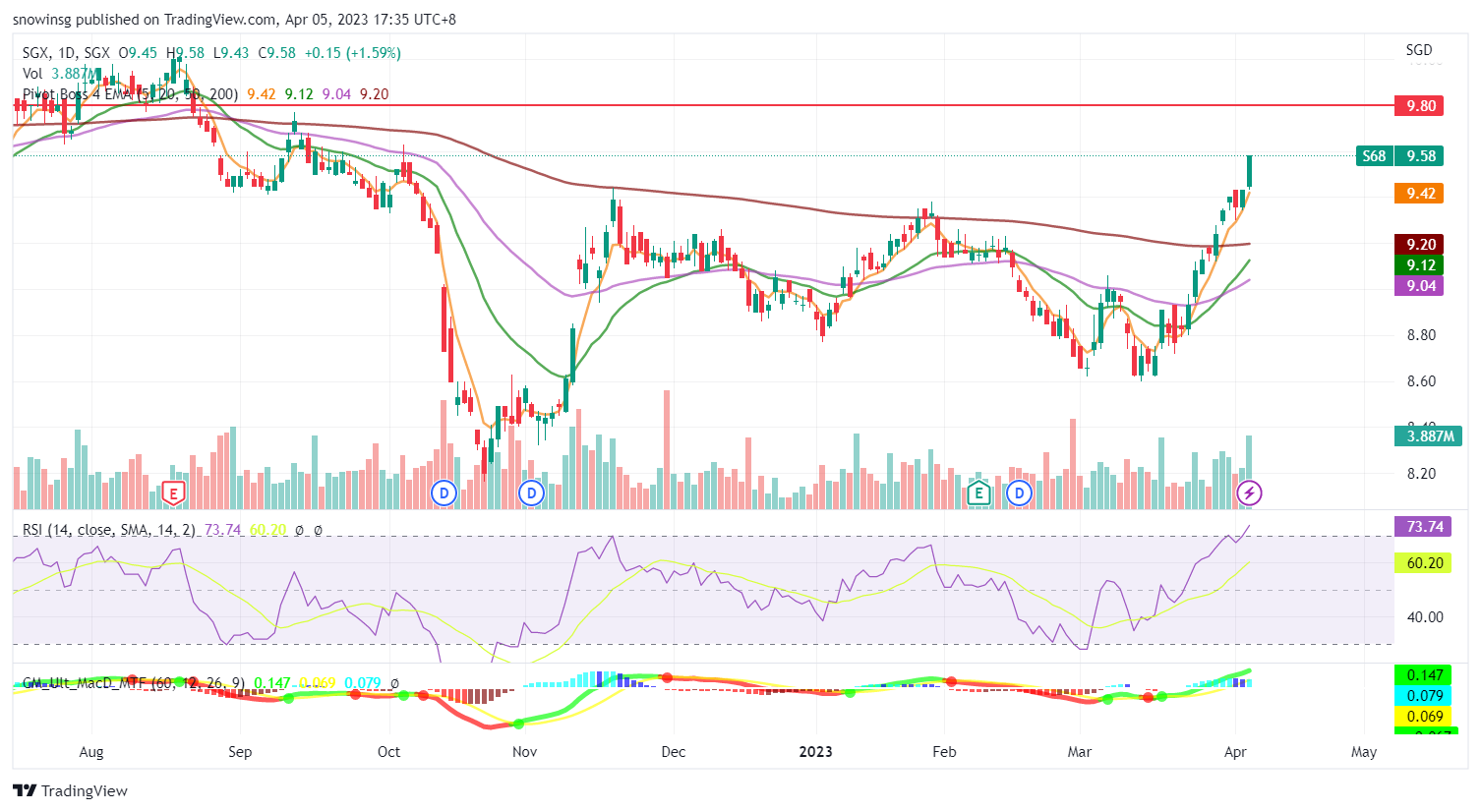The height and width of the screenshot is (812, 1481).
Task: Click the Pivot Boss 4 EMA indicator legend
Action: pyautogui.click(x=130, y=94)
